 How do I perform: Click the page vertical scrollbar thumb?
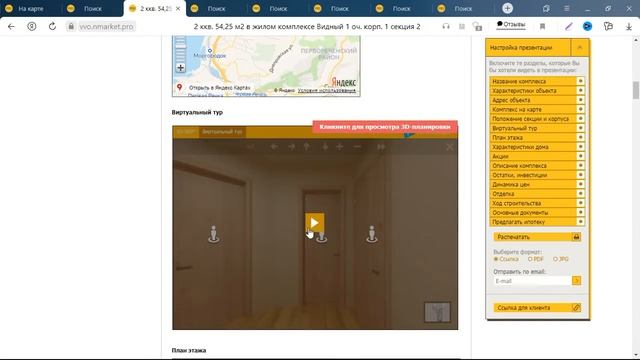pos(636,90)
